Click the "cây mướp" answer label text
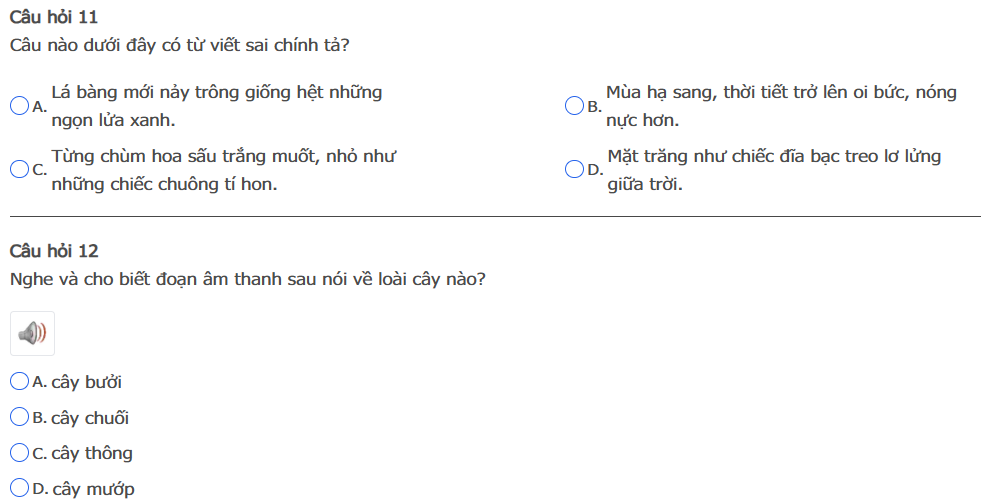Viewport: 989px width, 502px height. (93, 490)
